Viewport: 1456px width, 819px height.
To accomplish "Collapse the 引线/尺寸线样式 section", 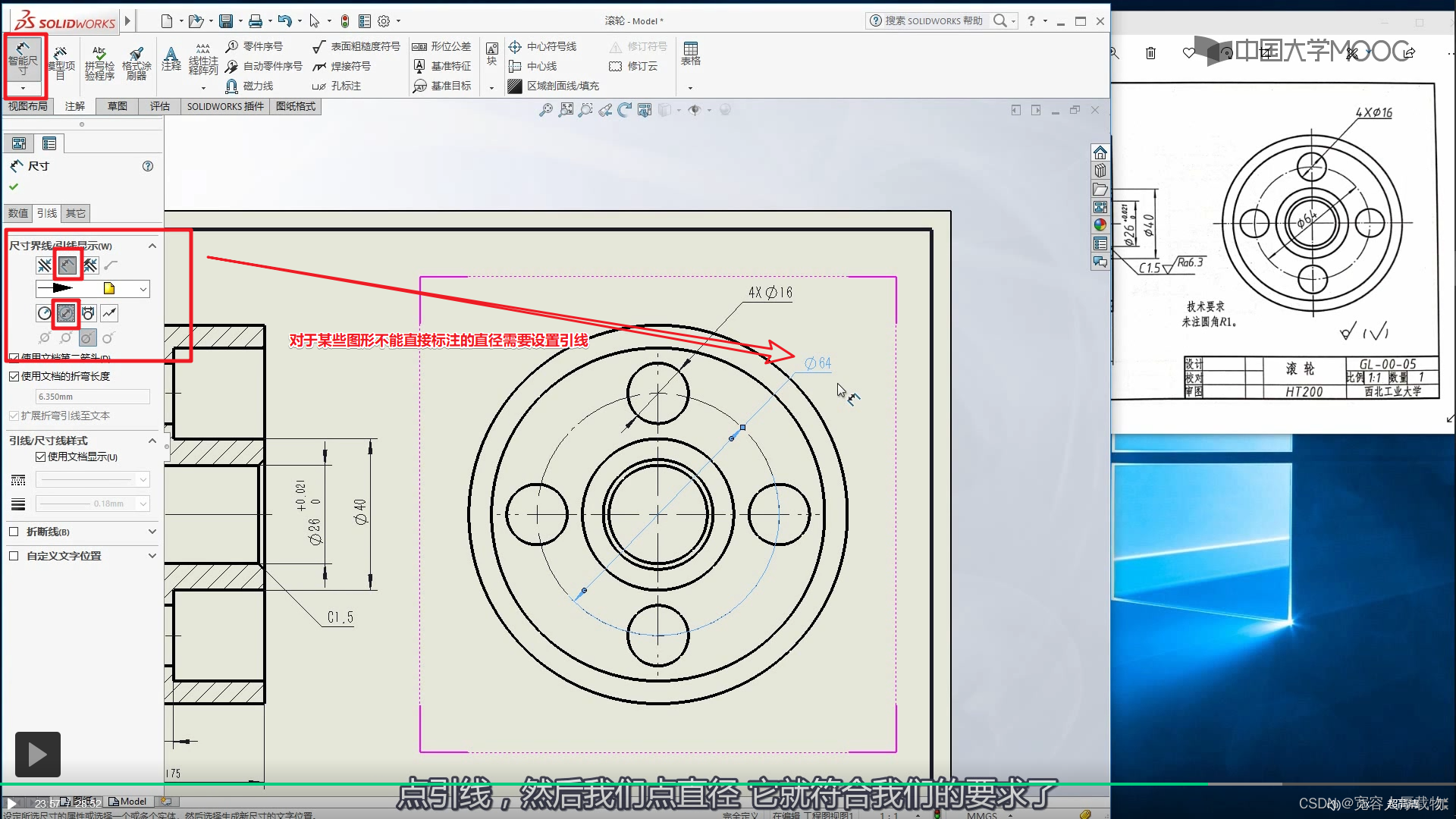I will pos(152,441).
